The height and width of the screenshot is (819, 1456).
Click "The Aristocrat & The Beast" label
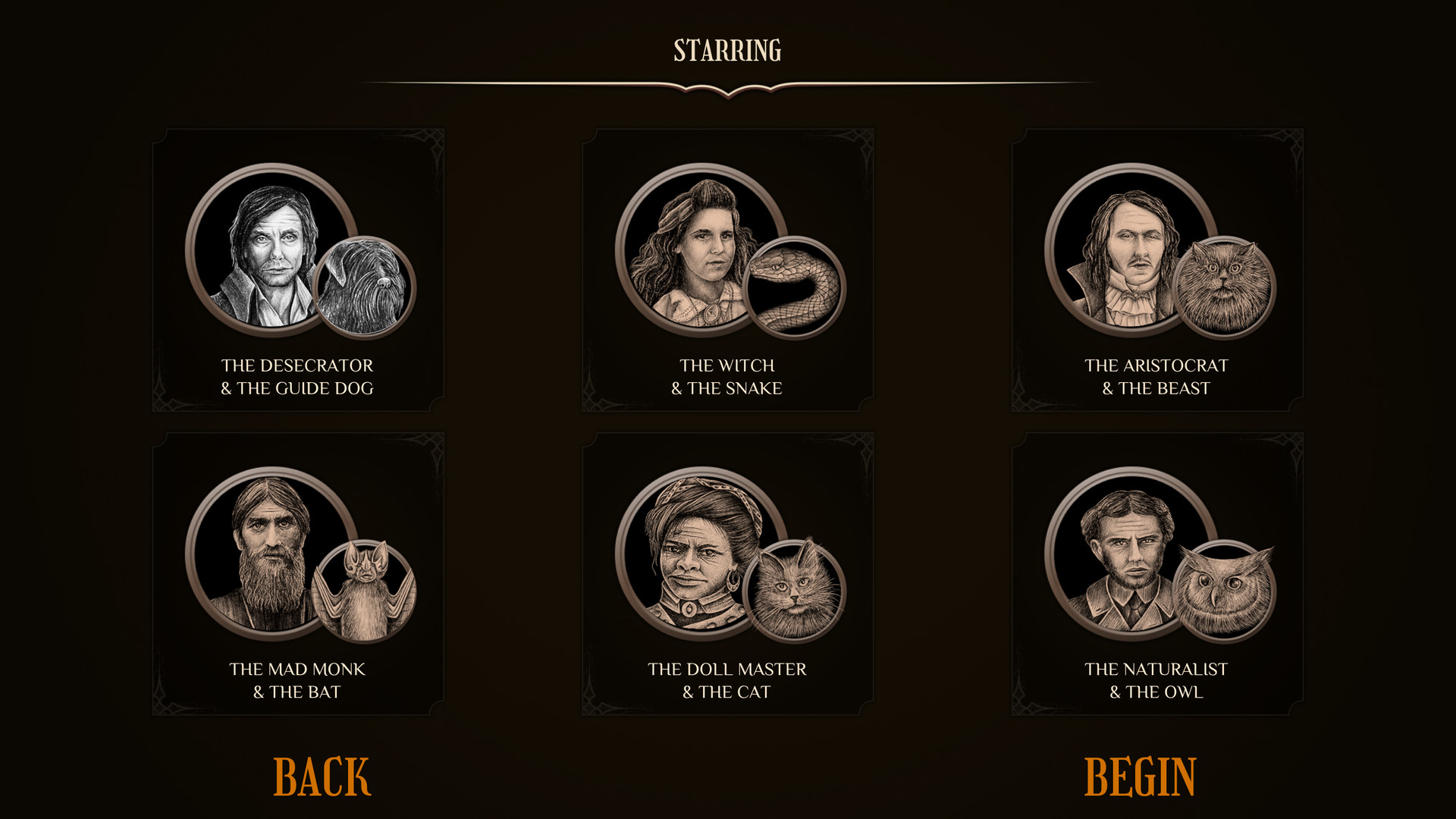point(1156,377)
